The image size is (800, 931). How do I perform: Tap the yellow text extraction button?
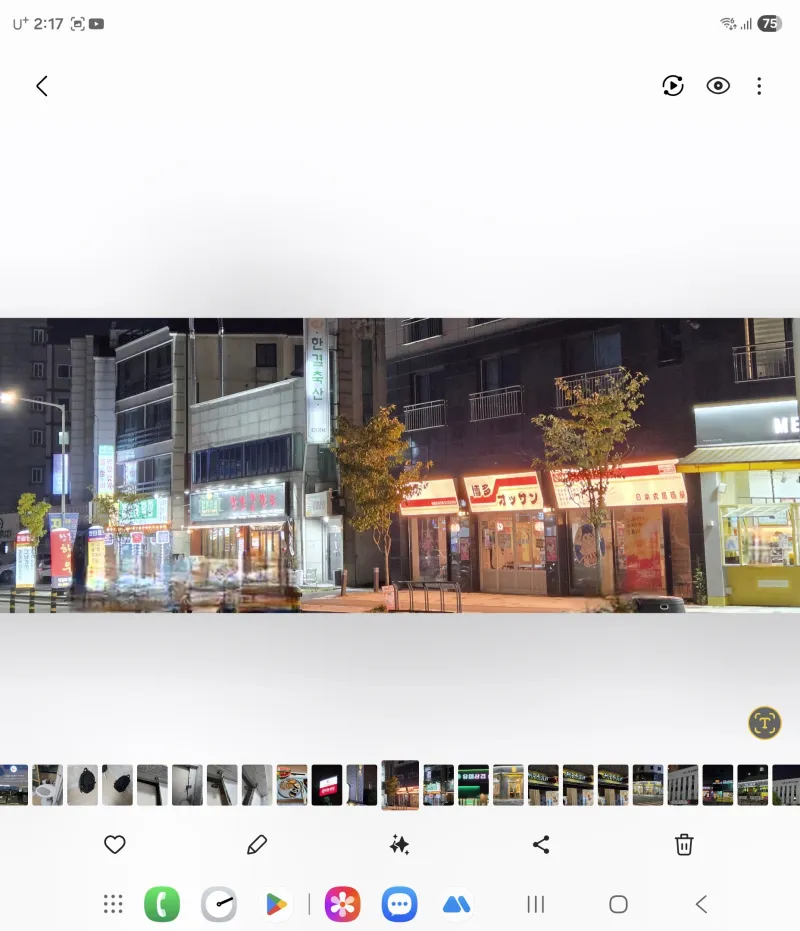point(764,723)
